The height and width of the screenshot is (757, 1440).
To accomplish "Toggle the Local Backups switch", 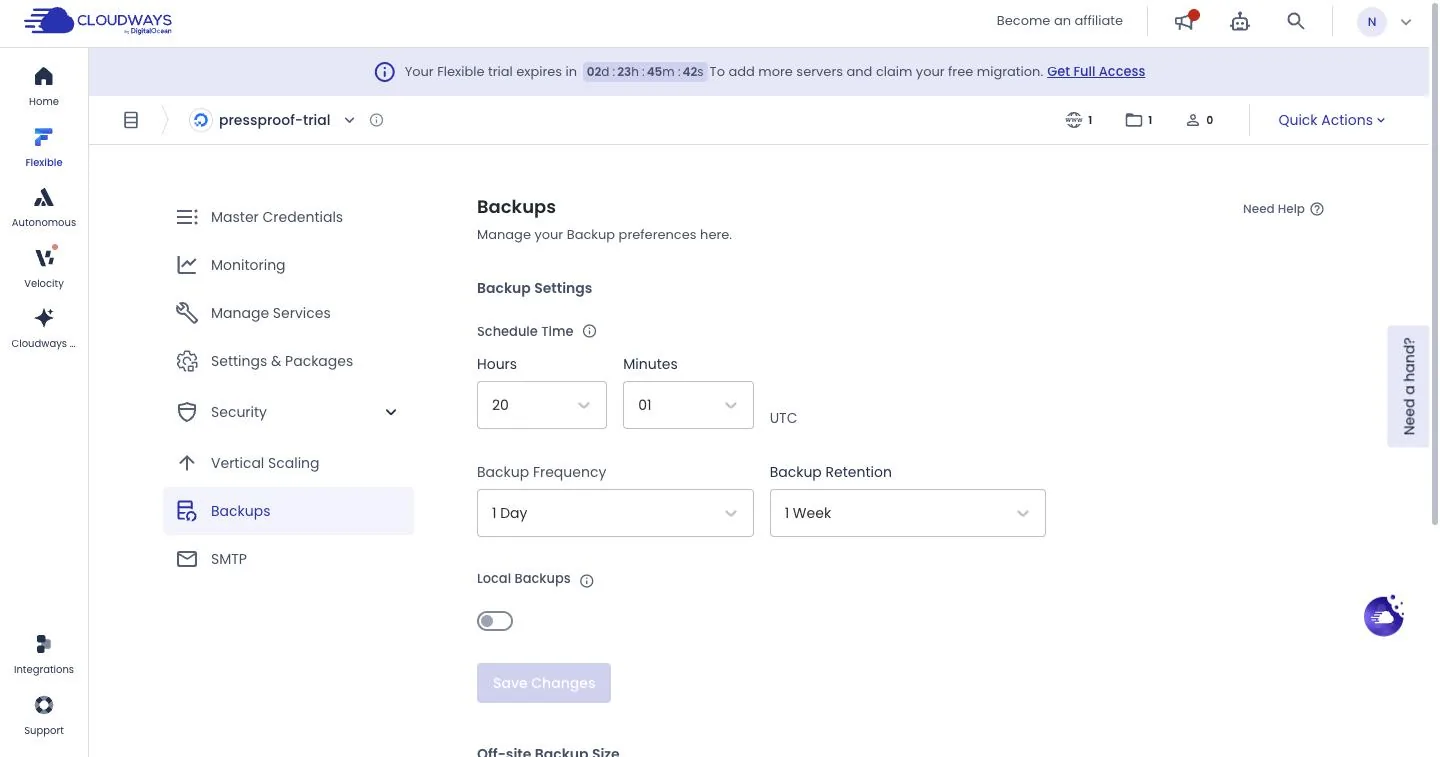I will point(495,621).
